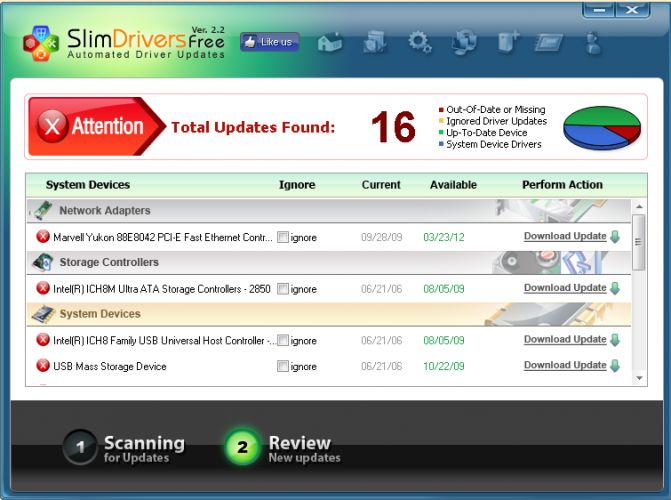The height and width of the screenshot is (500, 671).
Task: Tick ignore checkbox for Intel ICH8M Storage Controllers
Action: click(283, 289)
